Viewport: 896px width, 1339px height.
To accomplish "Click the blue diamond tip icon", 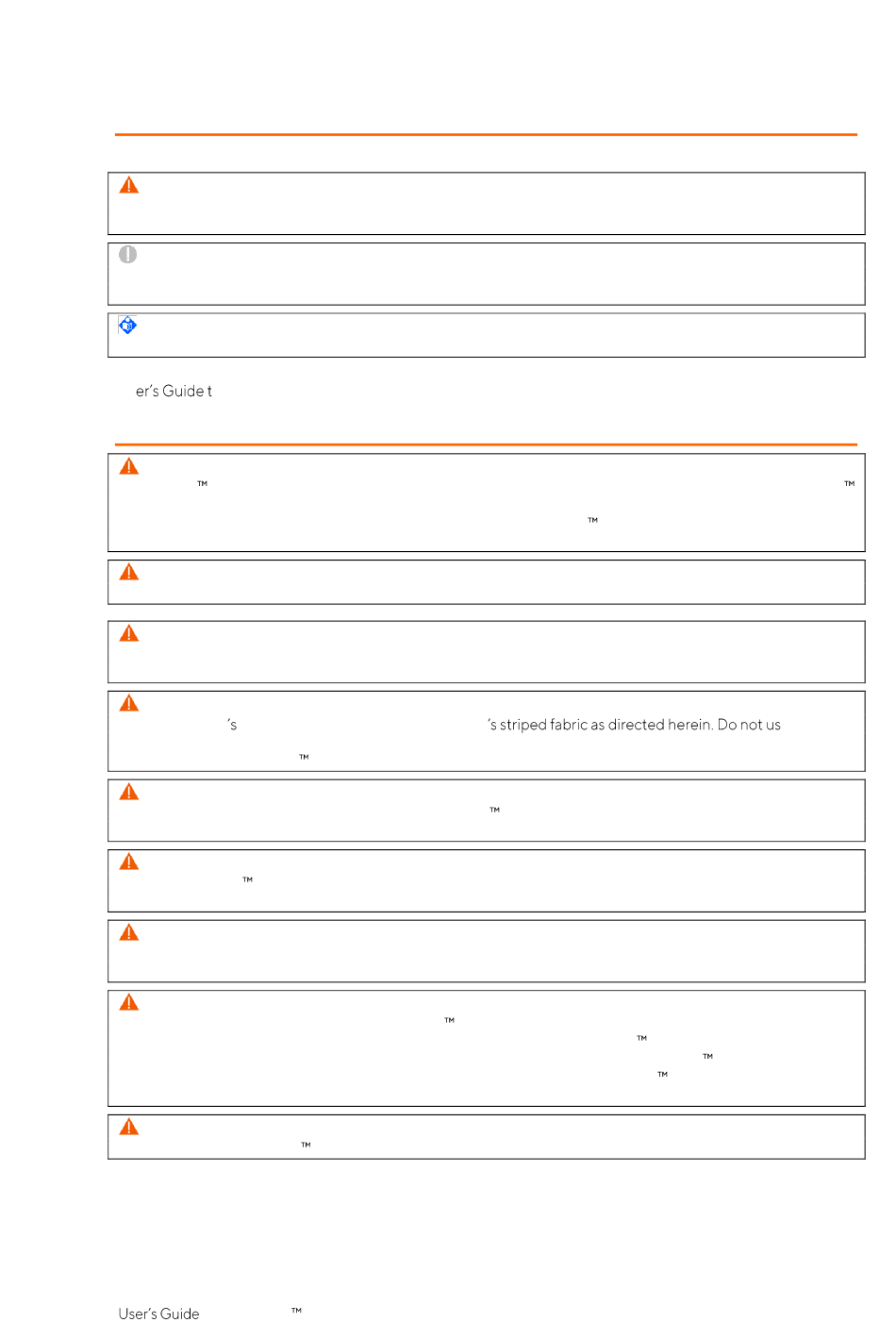I will click(x=128, y=326).
